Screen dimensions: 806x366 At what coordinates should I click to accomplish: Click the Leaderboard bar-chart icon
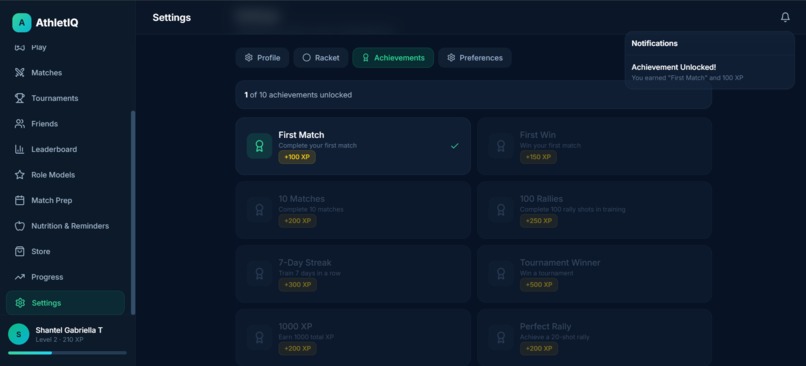[20, 150]
